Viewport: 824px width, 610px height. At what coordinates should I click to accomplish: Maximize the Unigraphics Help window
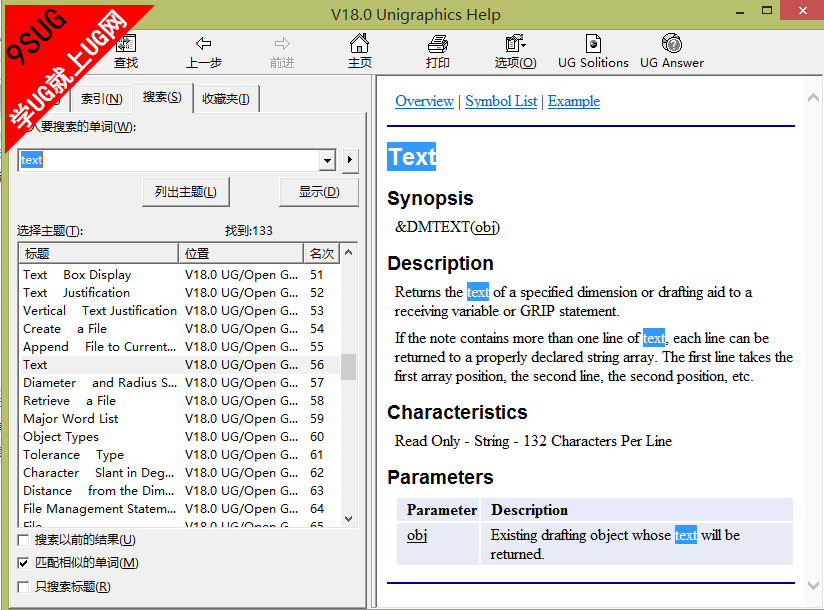(x=767, y=12)
